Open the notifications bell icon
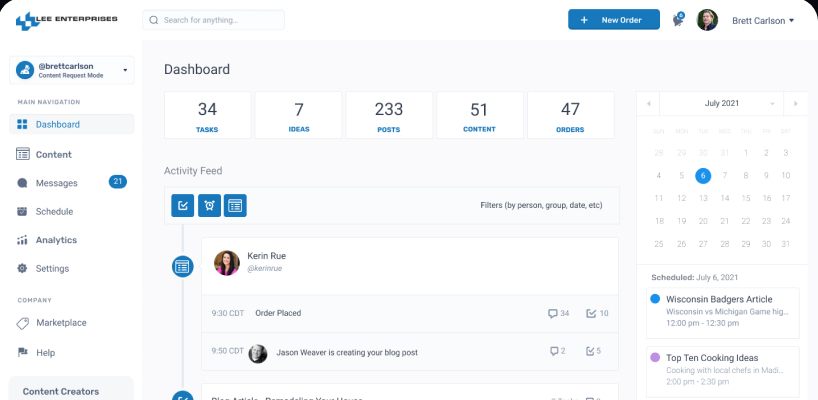This screenshot has height=400, width=818. point(678,20)
